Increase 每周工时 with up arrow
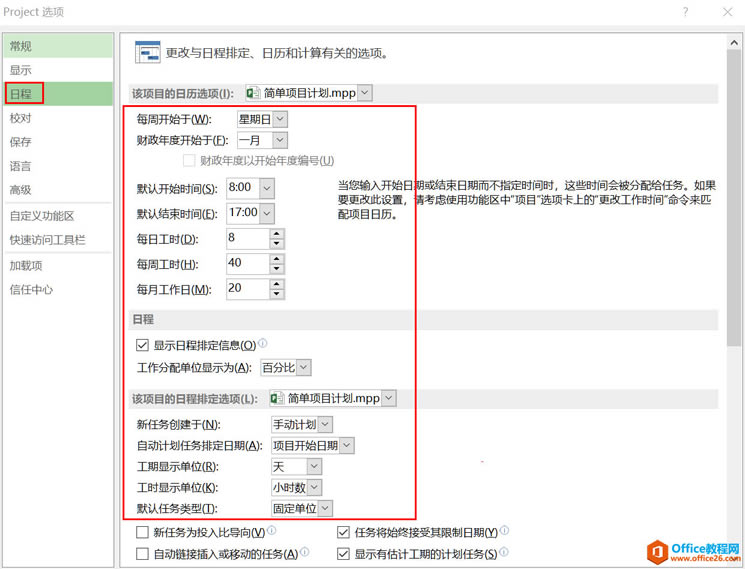The image size is (745, 569). tap(277, 259)
